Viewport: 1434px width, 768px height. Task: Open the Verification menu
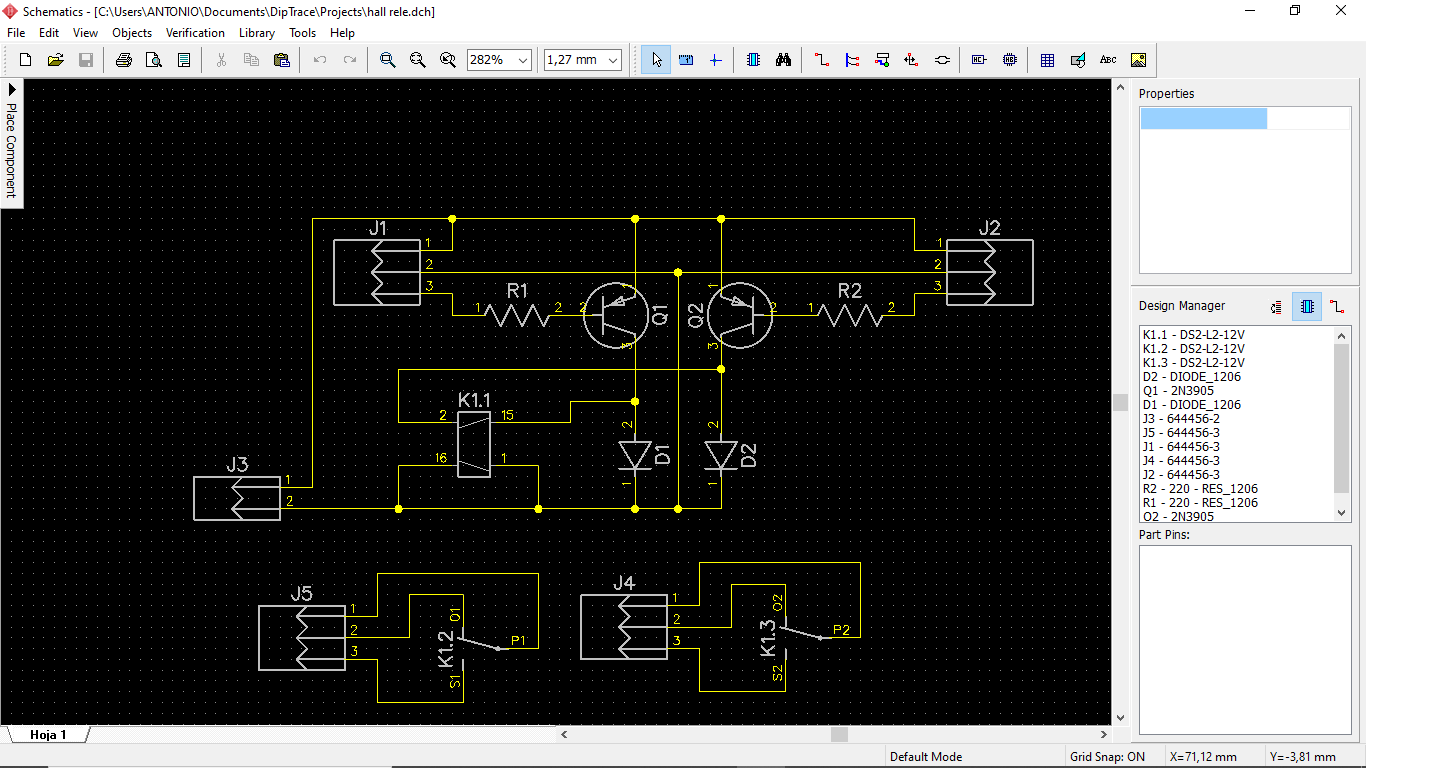click(195, 33)
